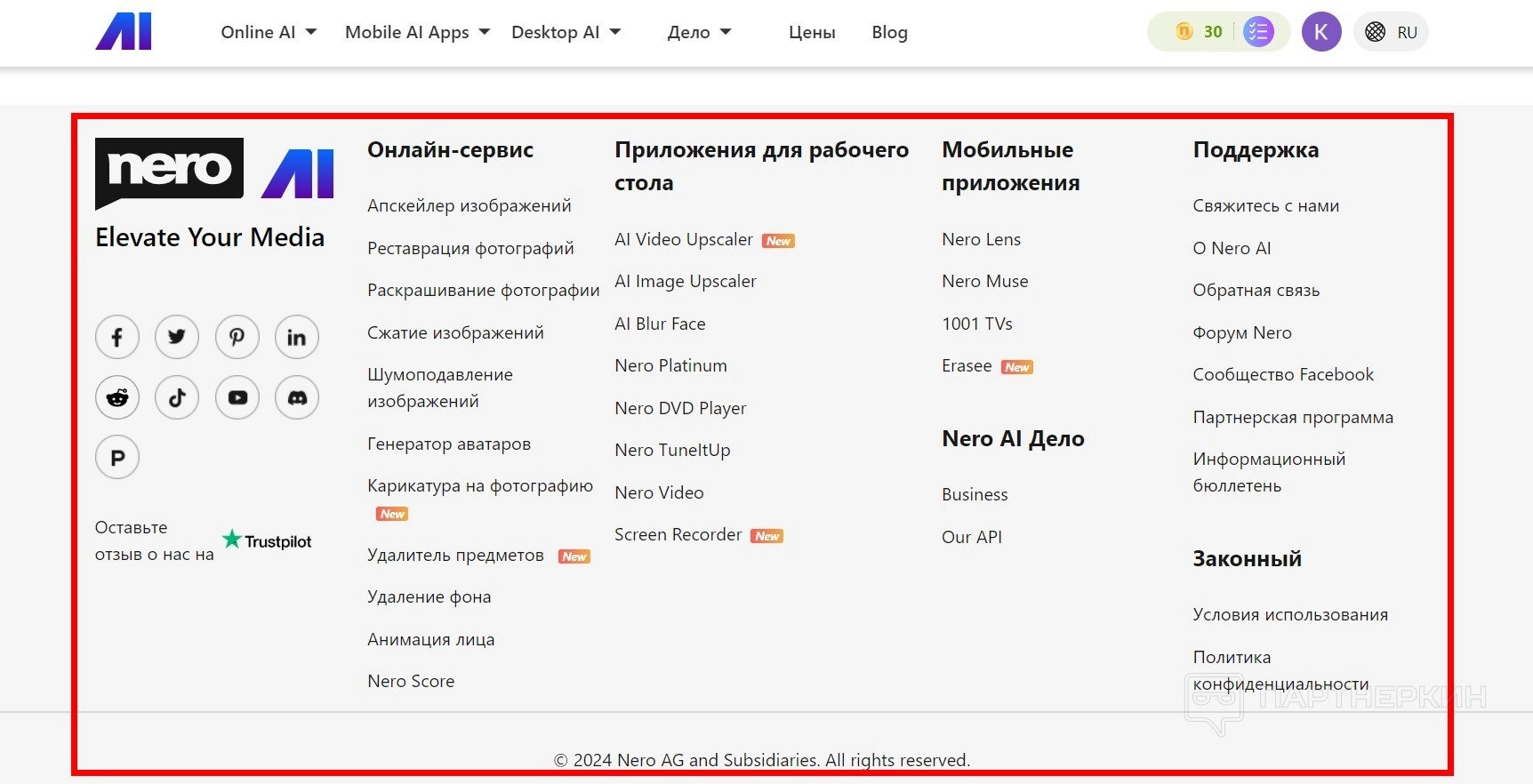Open Информационный бюллетень link

1269,472
